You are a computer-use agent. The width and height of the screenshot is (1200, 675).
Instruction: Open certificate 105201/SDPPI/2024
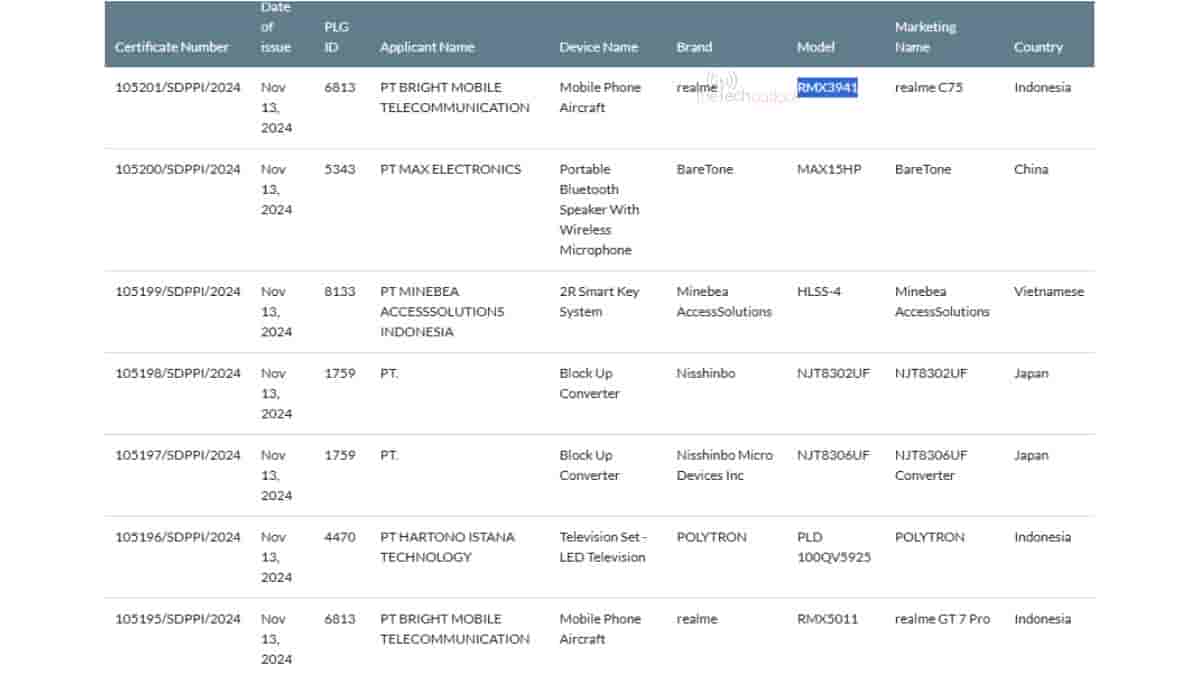[x=178, y=87]
